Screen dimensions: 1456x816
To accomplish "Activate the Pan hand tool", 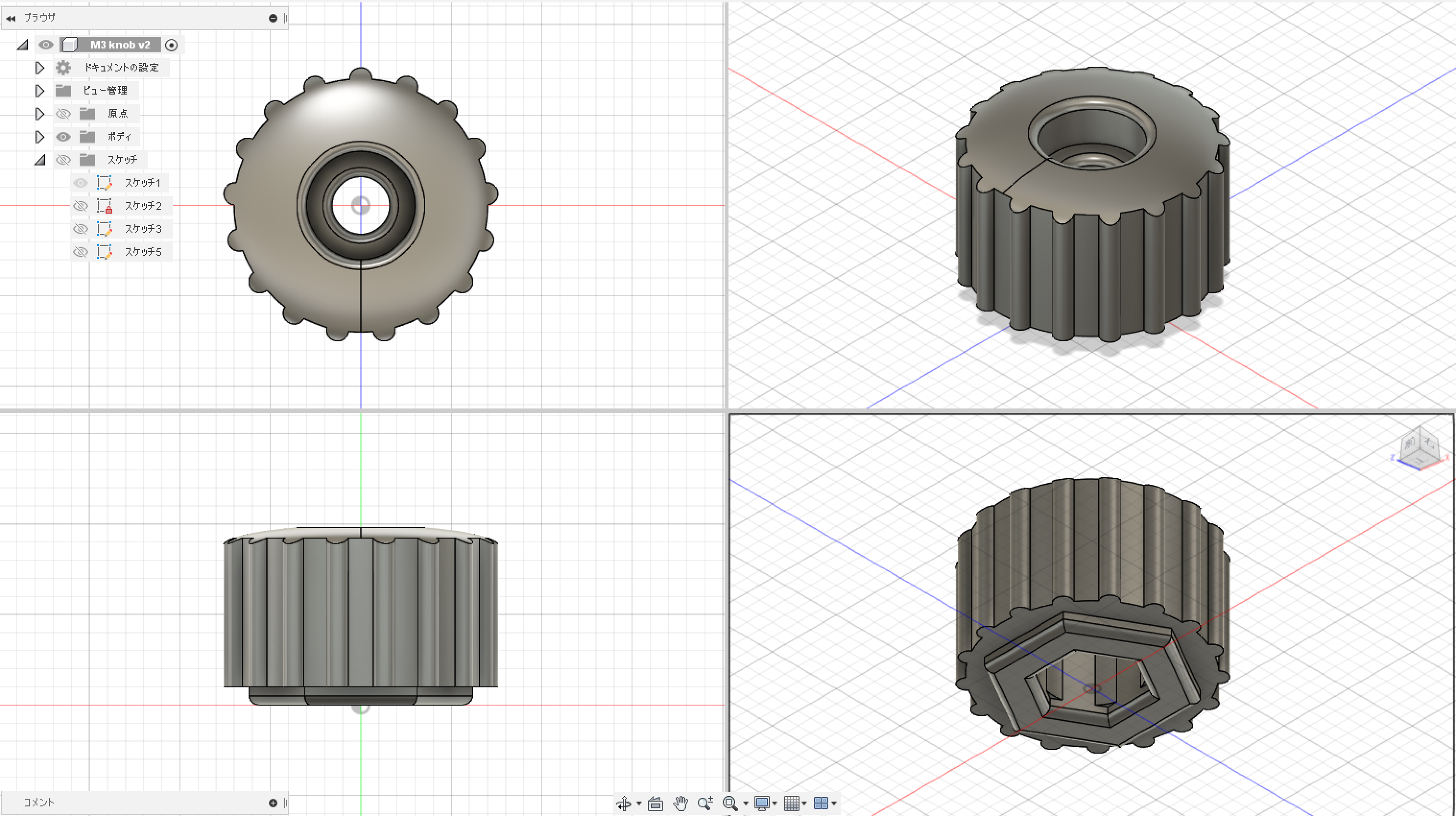I will (x=680, y=803).
